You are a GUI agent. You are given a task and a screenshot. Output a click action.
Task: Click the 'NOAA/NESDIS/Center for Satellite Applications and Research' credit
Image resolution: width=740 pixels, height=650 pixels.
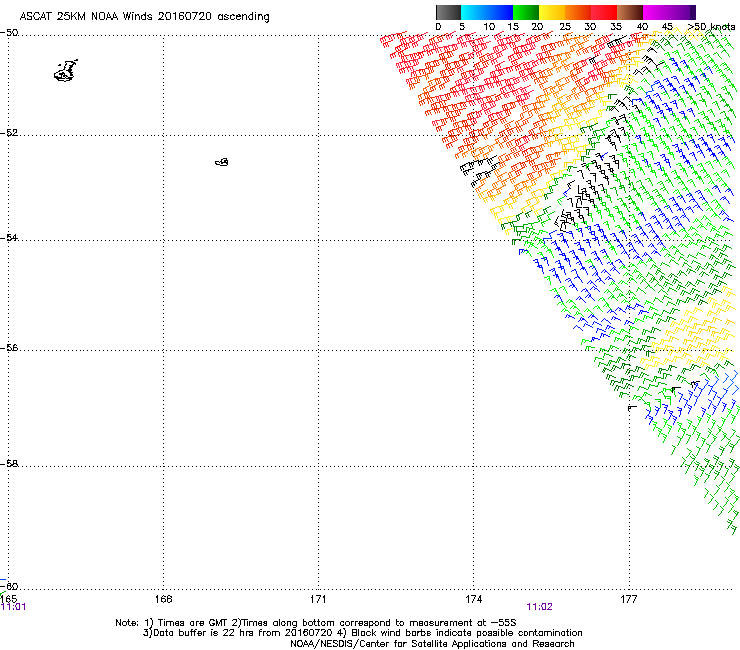click(432, 644)
